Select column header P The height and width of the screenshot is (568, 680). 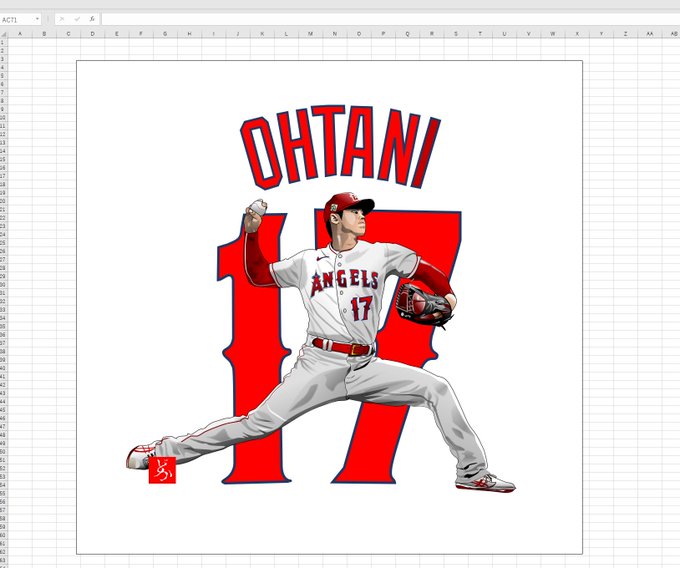pyautogui.click(x=383, y=34)
